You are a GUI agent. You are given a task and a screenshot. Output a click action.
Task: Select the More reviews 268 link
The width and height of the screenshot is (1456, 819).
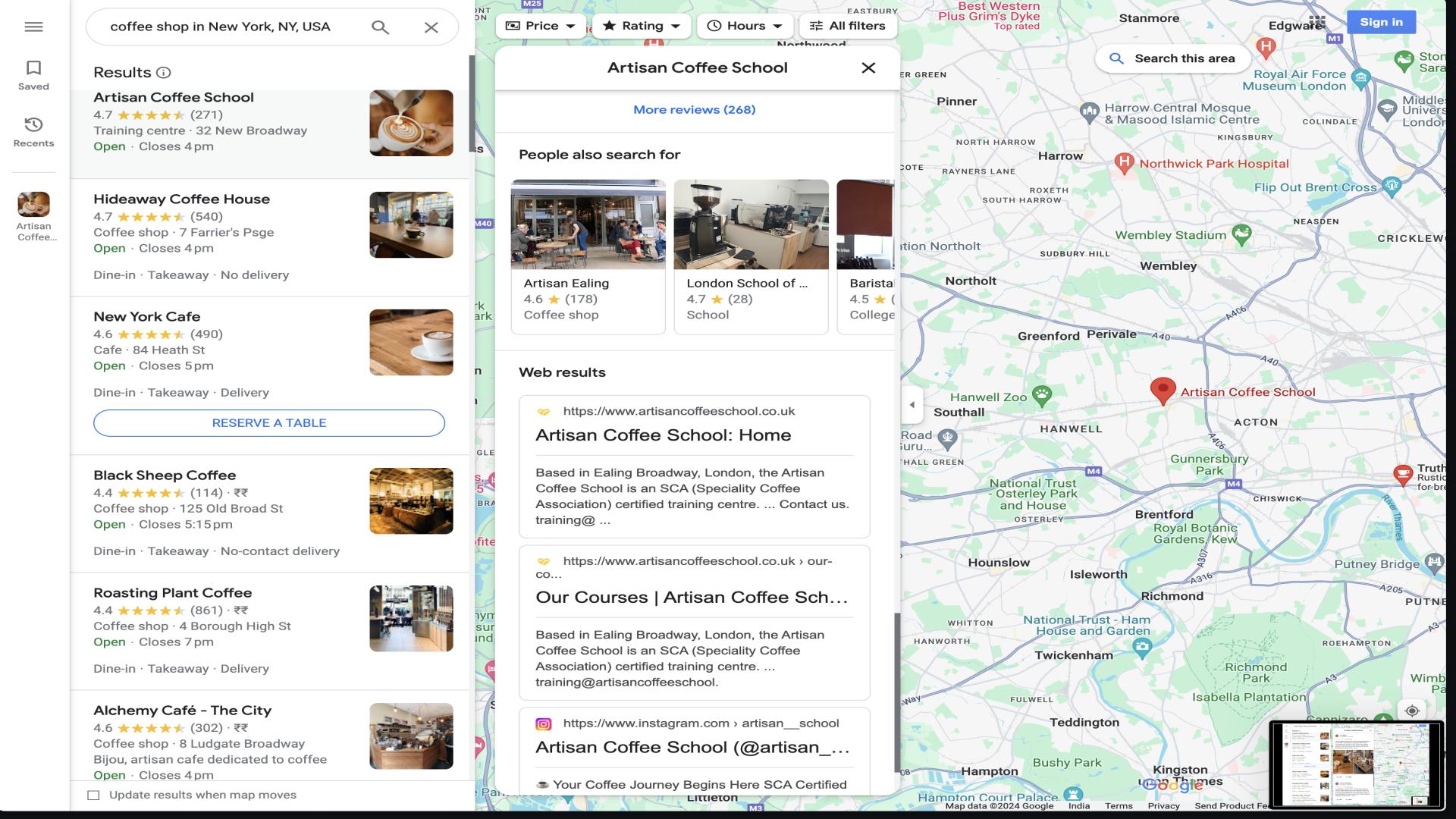pos(694,108)
